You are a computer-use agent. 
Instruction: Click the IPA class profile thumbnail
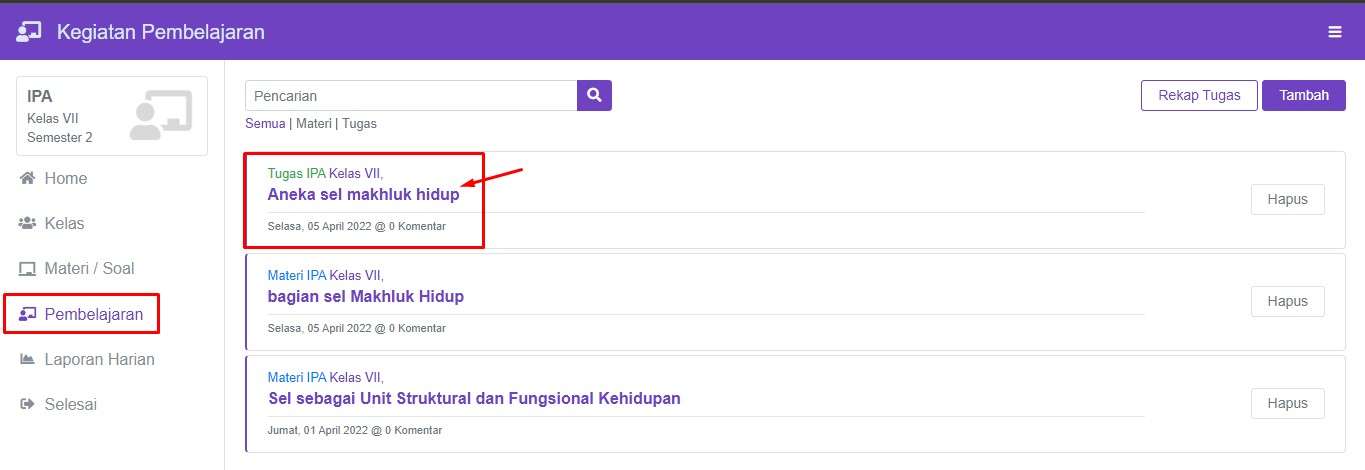(160, 115)
